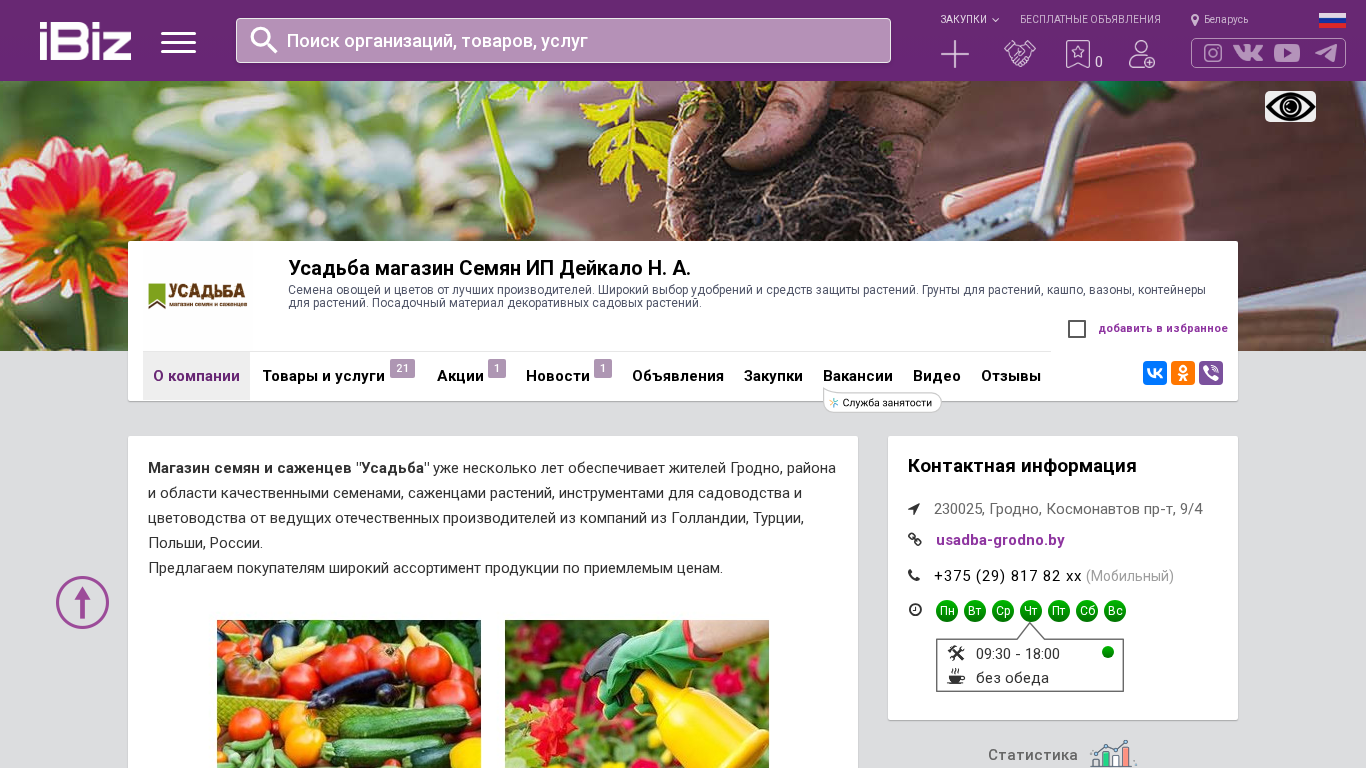Image resolution: width=1366 pixels, height=768 pixels.
Task: Expand the ЗАКУПКИ dropdown in header
Action: [969, 19]
